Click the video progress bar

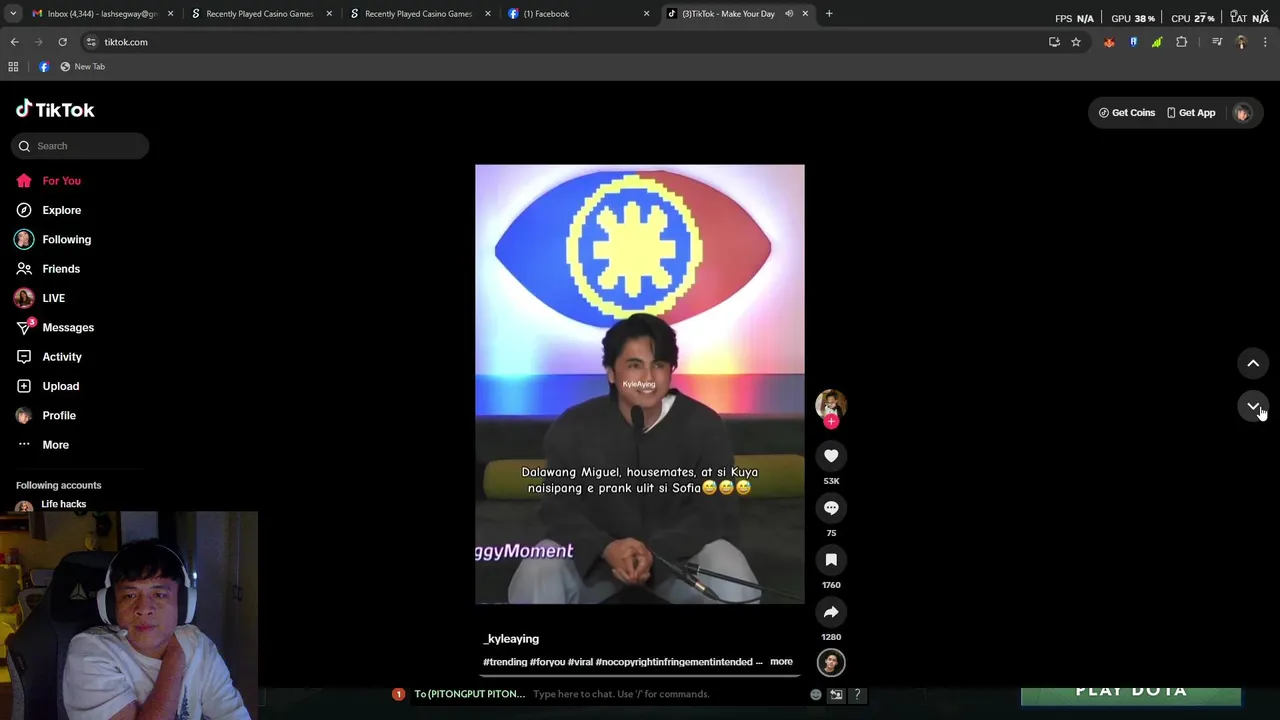point(640,676)
